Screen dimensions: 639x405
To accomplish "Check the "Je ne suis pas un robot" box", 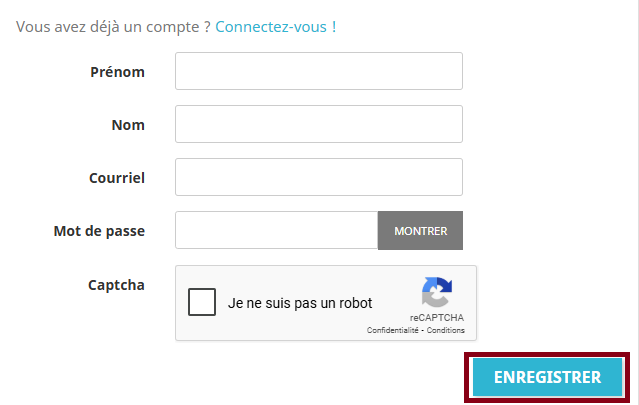I will pyautogui.click(x=202, y=302).
